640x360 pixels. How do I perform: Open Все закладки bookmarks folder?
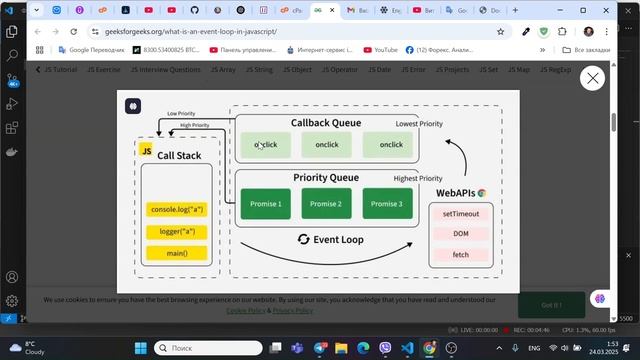586,50
